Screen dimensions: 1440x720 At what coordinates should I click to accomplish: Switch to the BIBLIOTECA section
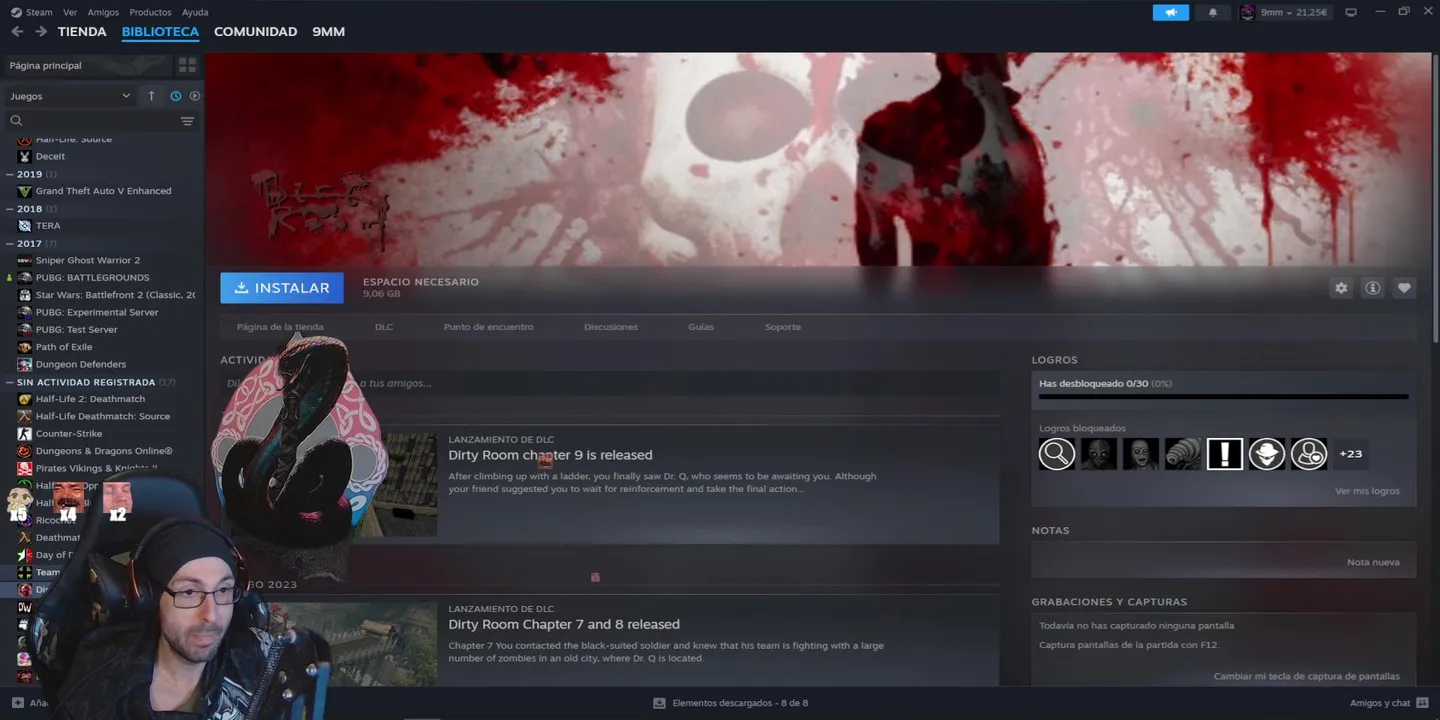coord(160,32)
